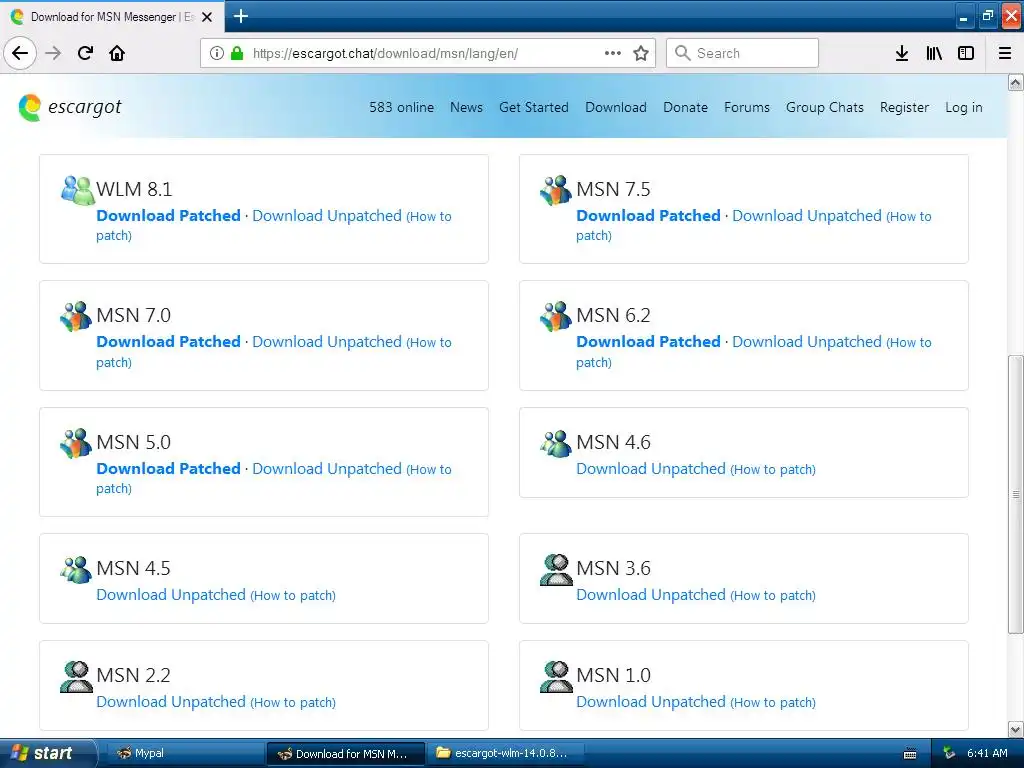The image size is (1024, 768).
Task: Close the Download for MSN Messenger tab
Action: [x=207, y=17]
